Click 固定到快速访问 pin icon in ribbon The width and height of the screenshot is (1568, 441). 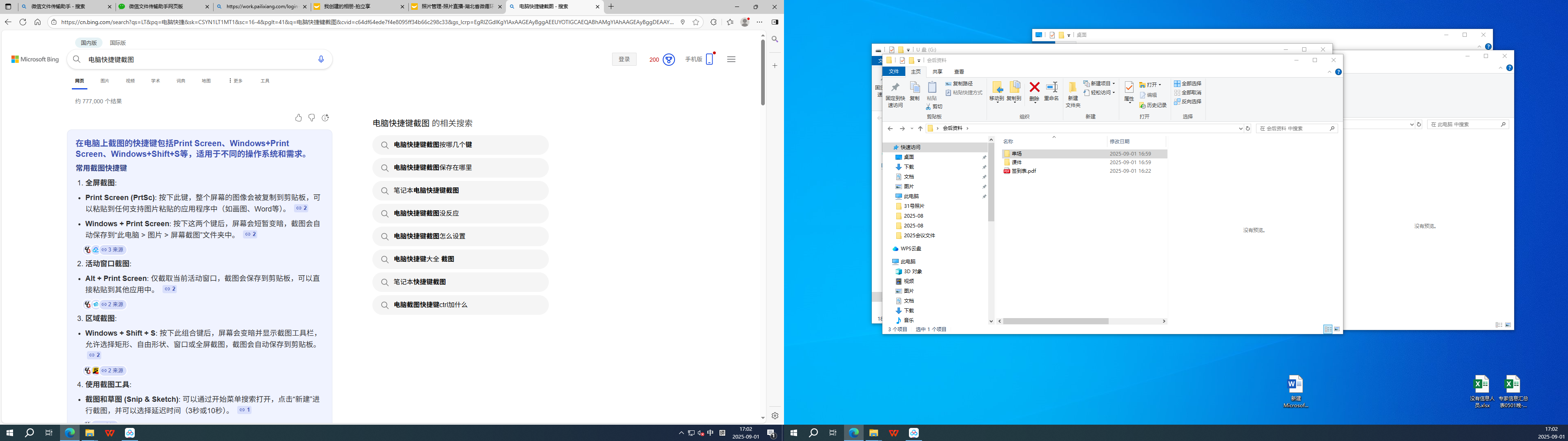click(895, 88)
